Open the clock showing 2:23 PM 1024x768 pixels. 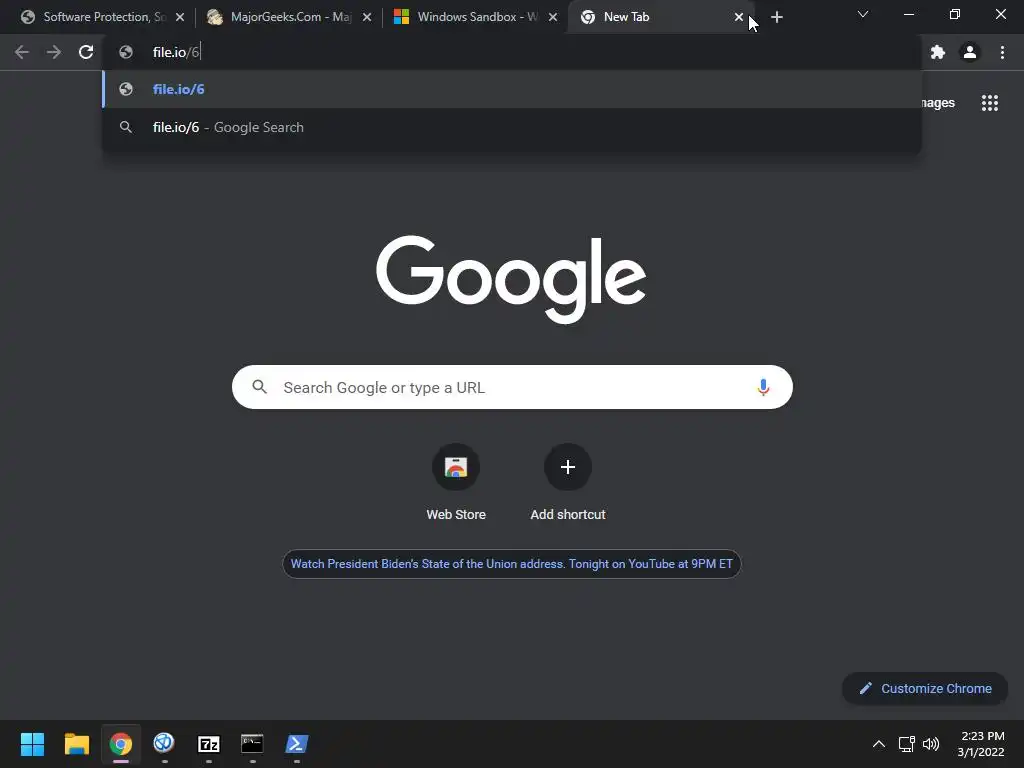click(981, 744)
